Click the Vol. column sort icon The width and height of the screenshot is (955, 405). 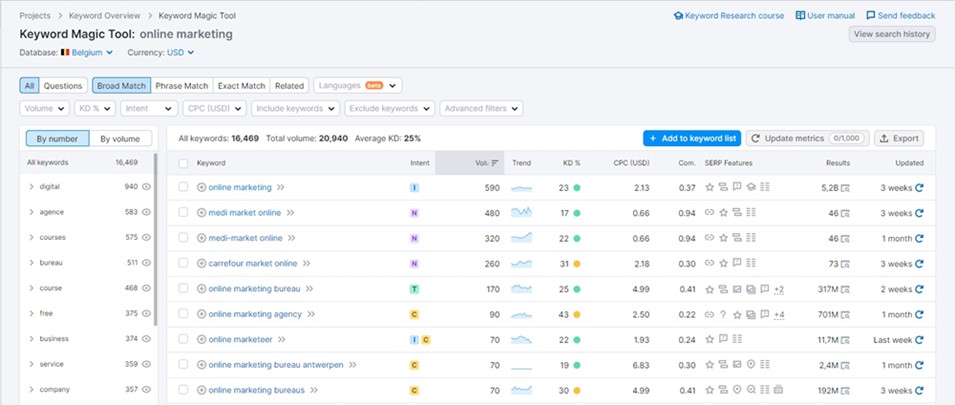click(x=496, y=163)
